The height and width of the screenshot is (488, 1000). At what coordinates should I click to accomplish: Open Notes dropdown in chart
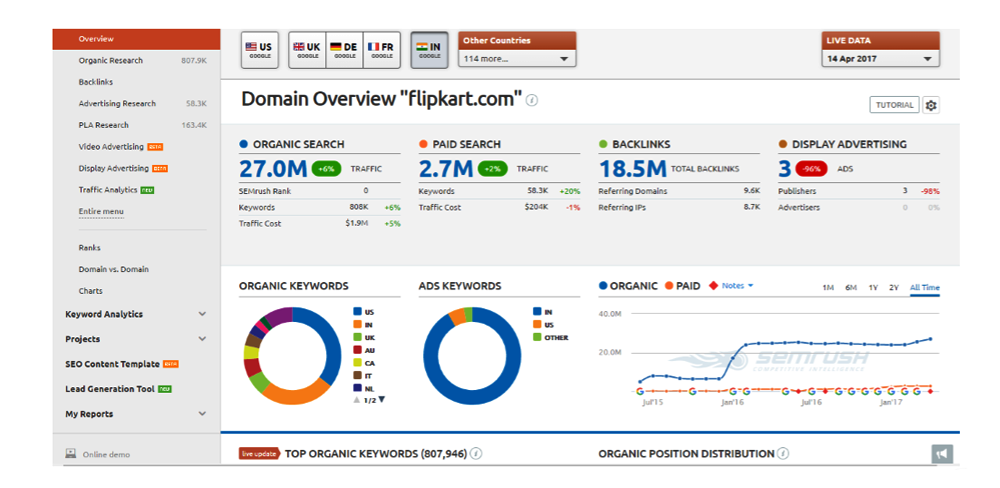[x=737, y=286]
